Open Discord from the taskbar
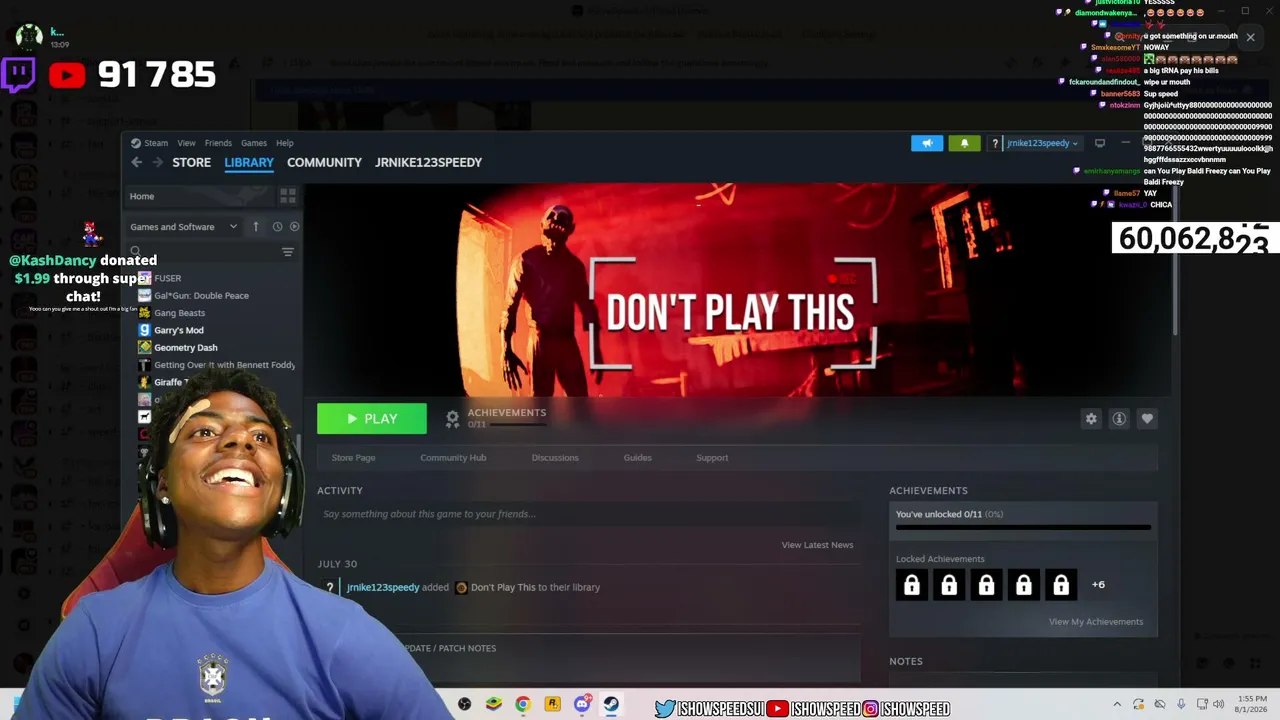The height and width of the screenshot is (720, 1280). tap(582, 705)
